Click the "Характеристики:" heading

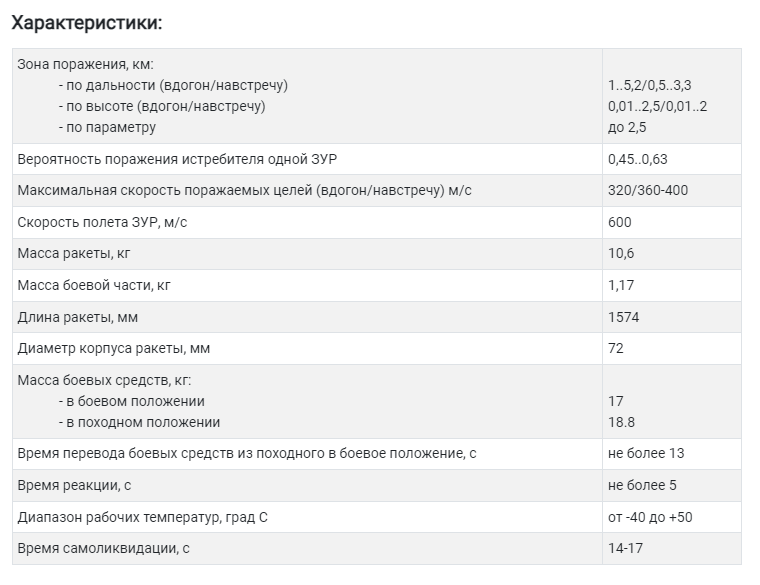[x=87, y=21]
